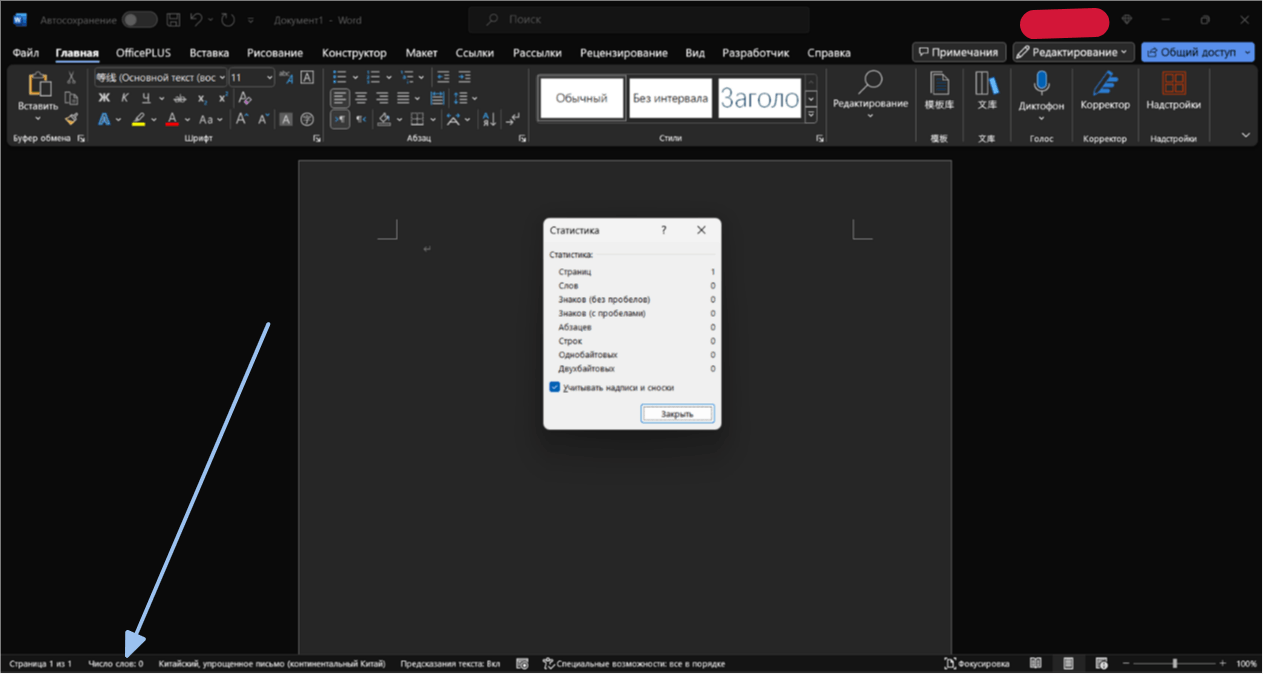
Task: Align text left
Action: (340, 98)
